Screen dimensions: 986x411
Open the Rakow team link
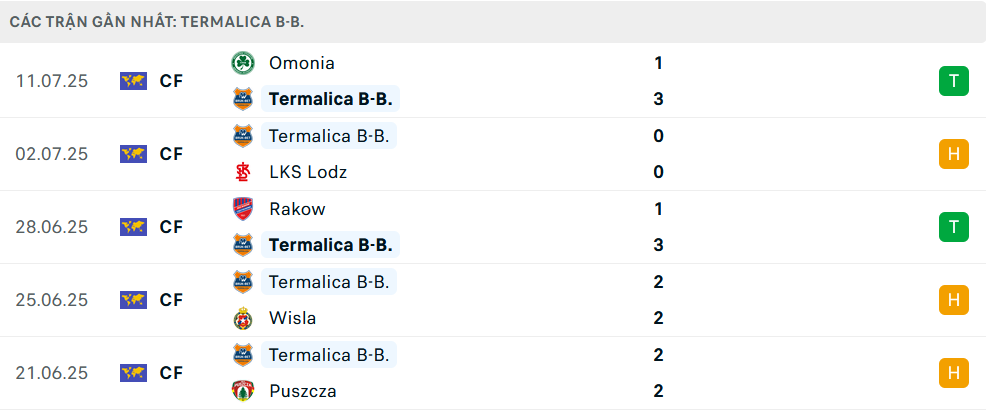(297, 209)
